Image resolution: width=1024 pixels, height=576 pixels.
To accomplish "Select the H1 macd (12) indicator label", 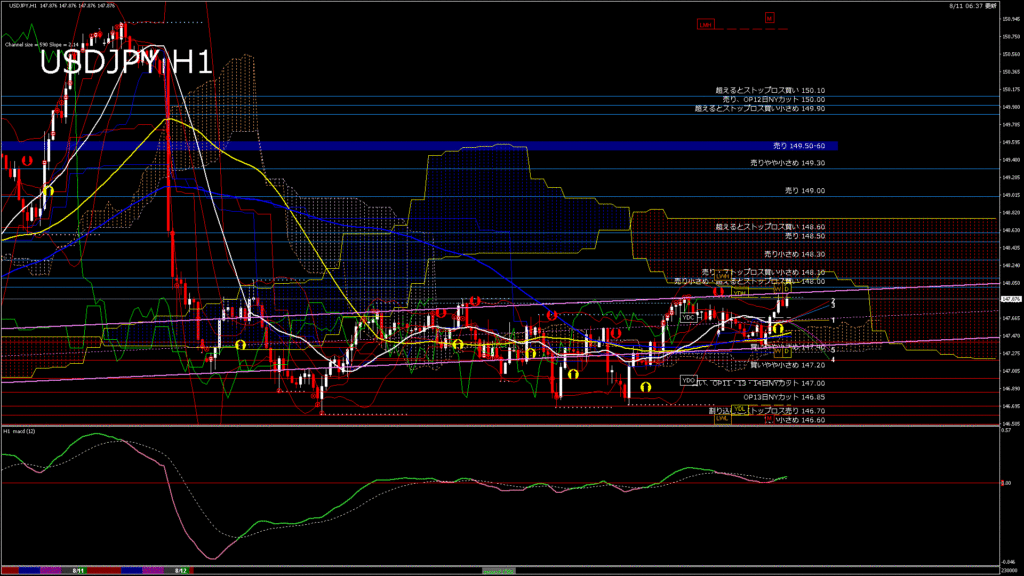I will (x=20, y=431).
